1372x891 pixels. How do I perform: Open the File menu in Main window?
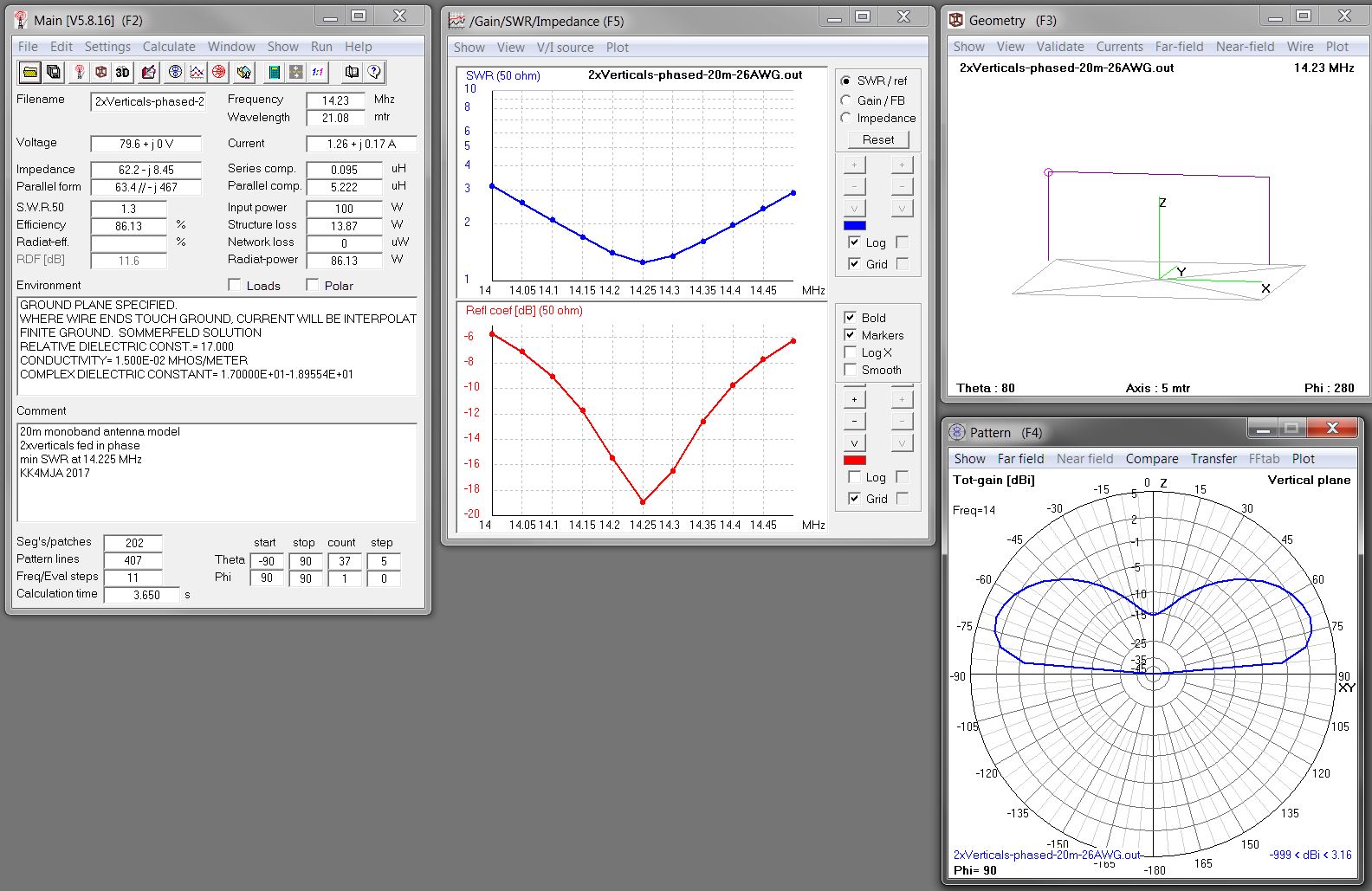pyautogui.click(x=28, y=47)
